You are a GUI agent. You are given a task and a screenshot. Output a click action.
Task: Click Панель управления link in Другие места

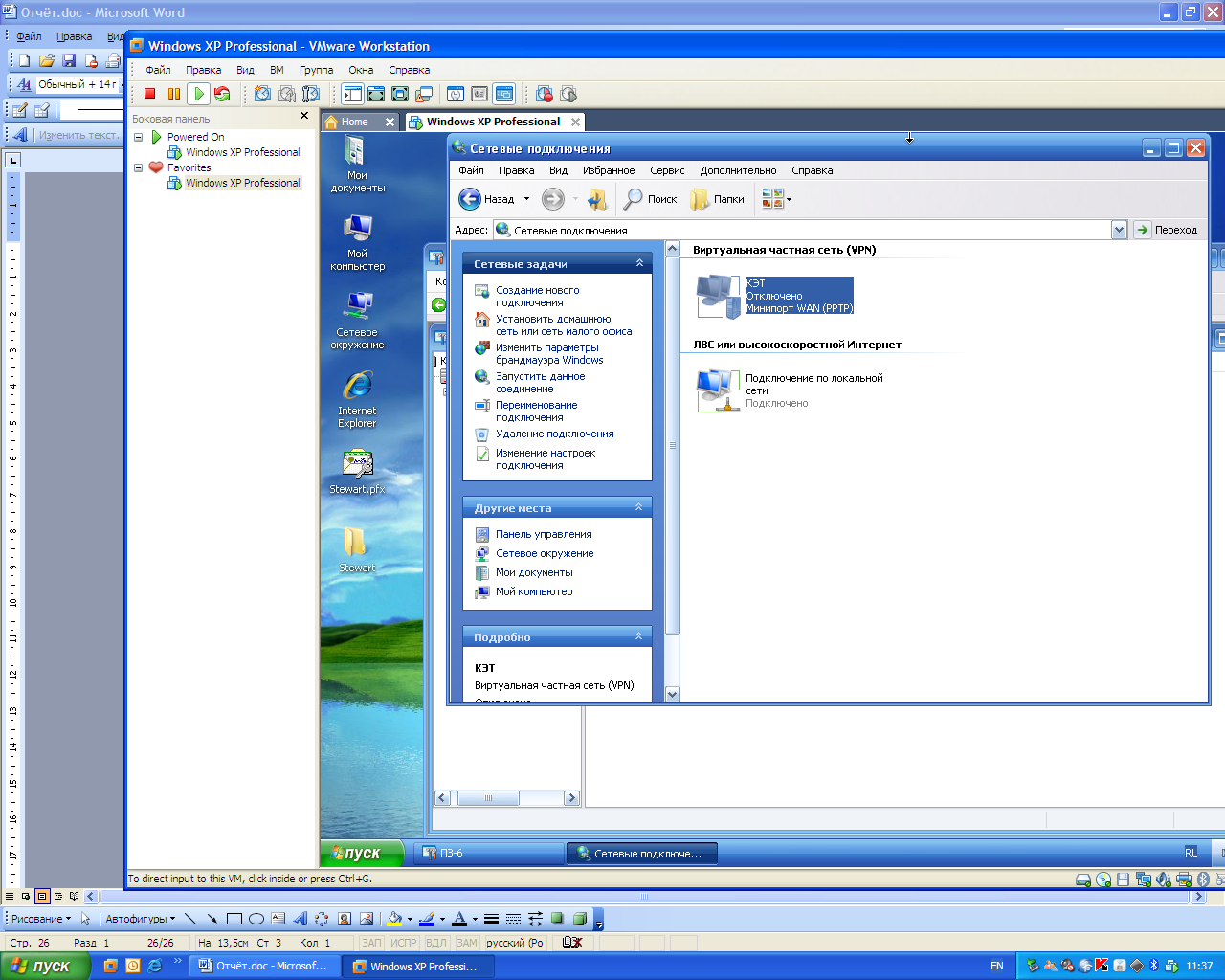coord(544,534)
